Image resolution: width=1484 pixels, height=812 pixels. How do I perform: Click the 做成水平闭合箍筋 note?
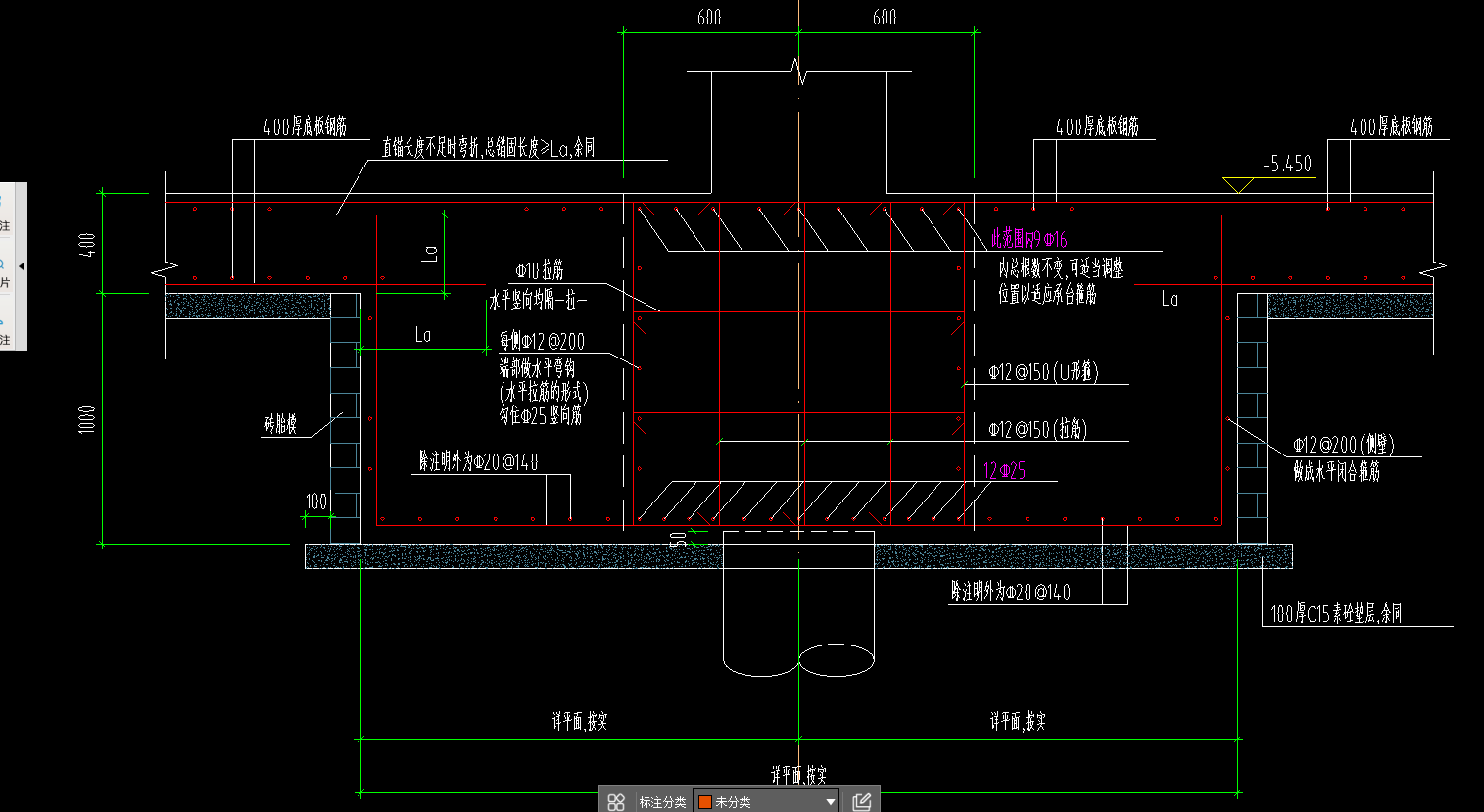pyautogui.click(x=1336, y=472)
